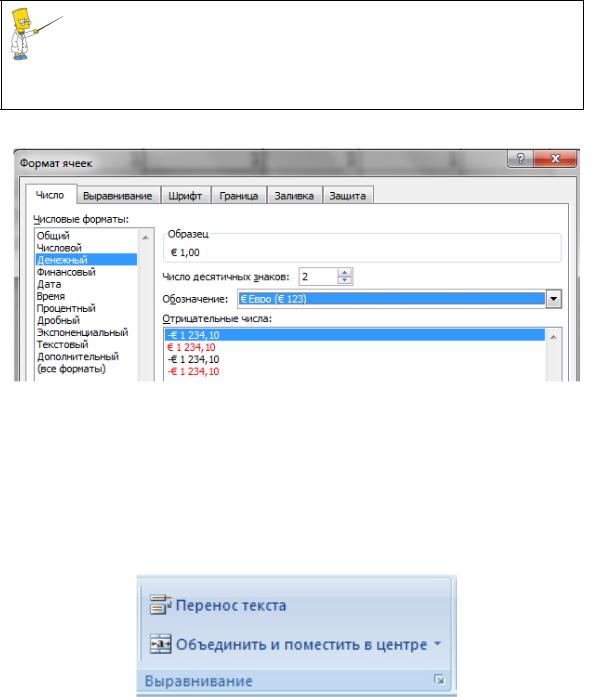The image size is (591, 697).
Task: Click the professor cartoon image
Action: (x=36, y=35)
